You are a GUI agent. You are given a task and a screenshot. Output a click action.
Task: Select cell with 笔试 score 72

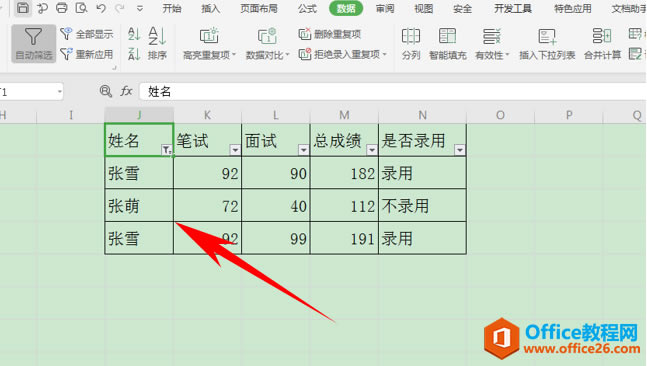208,205
